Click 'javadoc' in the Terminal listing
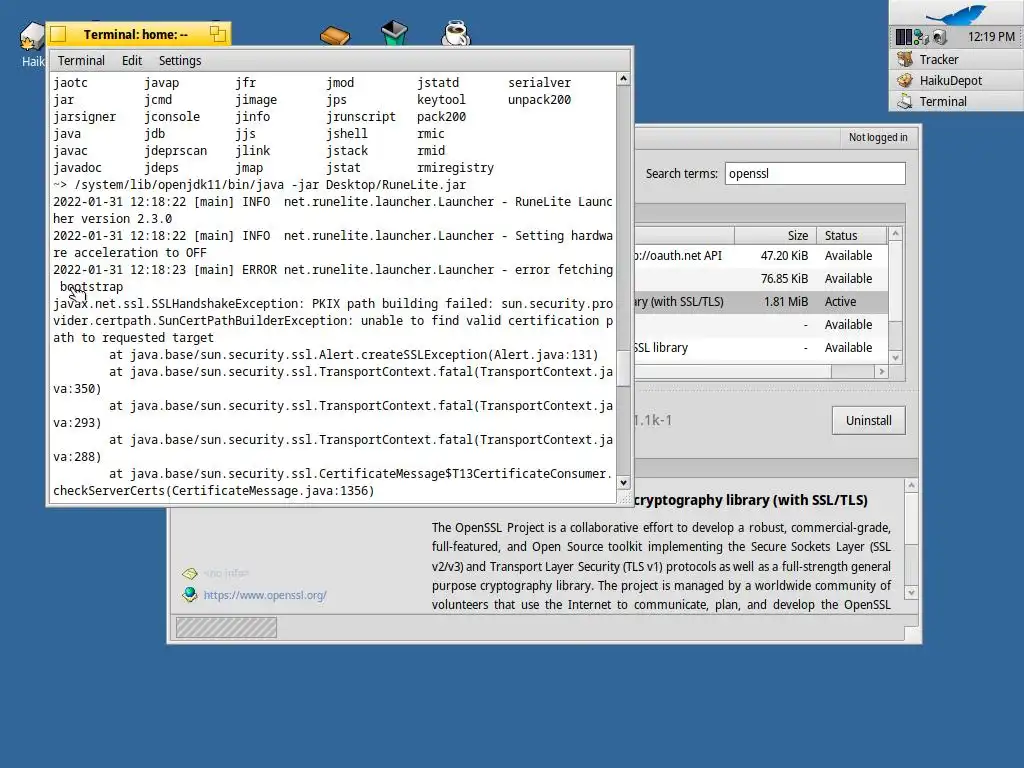Screen dimensions: 1024x768 [x=78, y=167]
